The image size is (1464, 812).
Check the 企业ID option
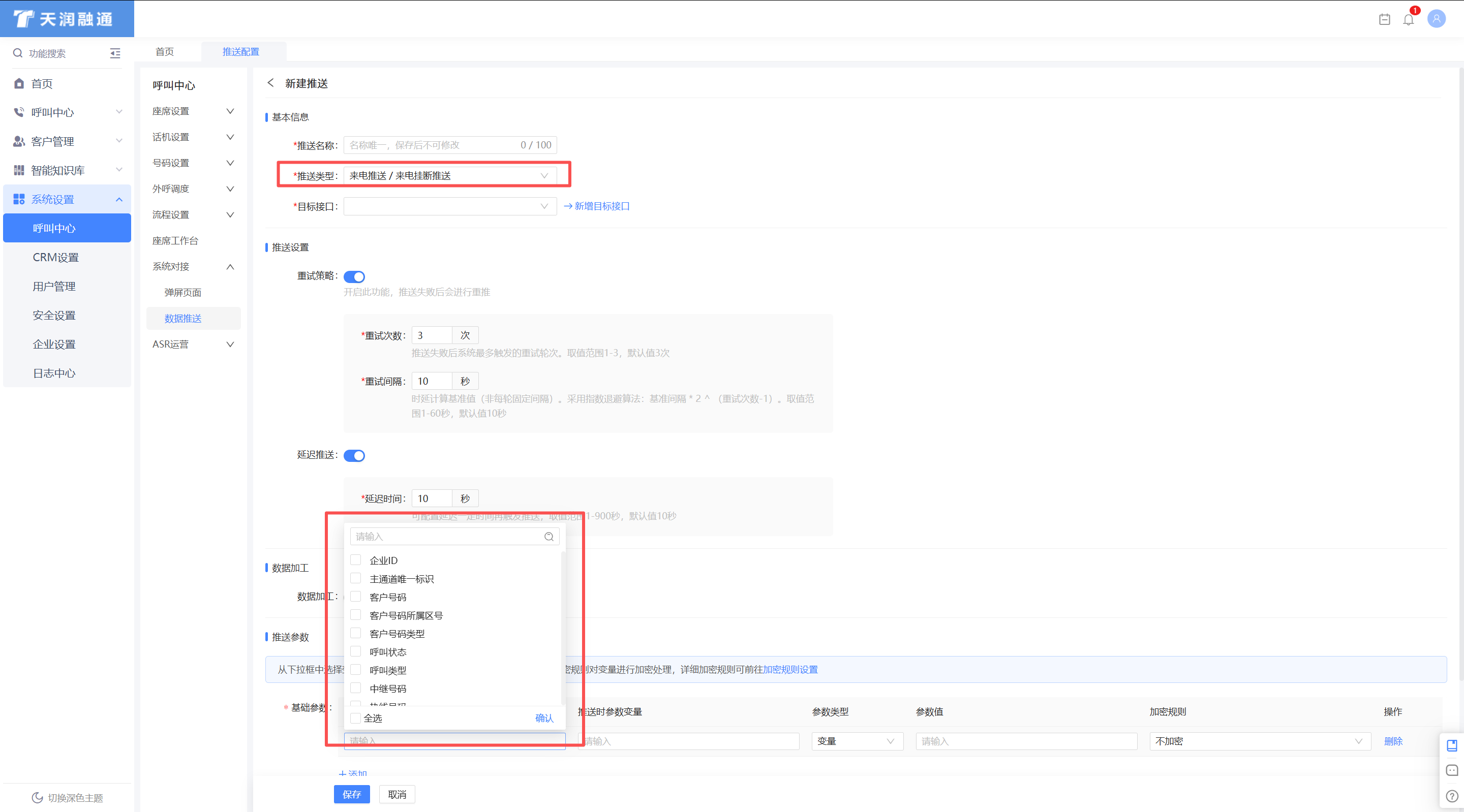pyautogui.click(x=356, y=560)
